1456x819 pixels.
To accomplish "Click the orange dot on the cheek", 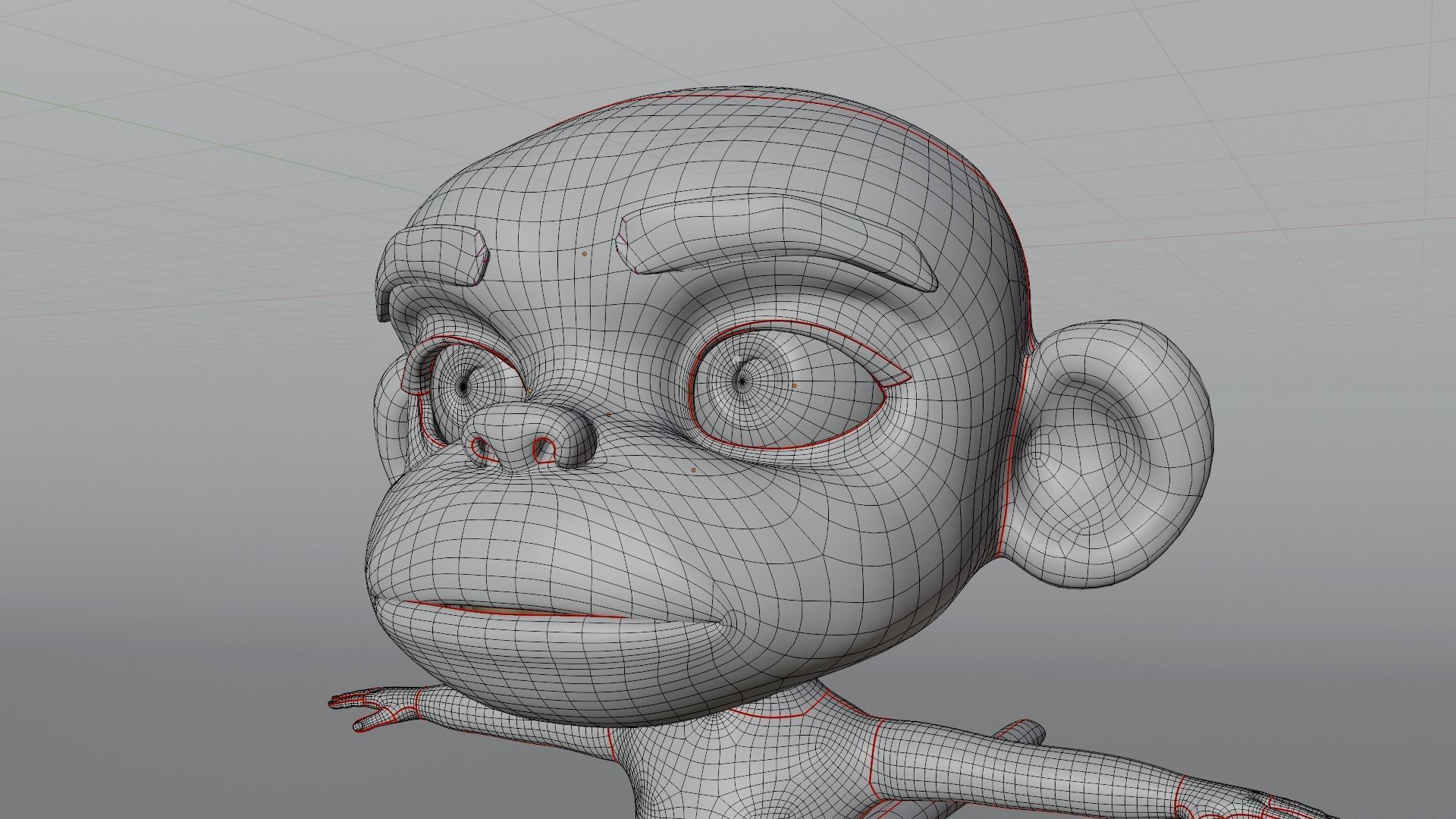I will tap(694, 470).
